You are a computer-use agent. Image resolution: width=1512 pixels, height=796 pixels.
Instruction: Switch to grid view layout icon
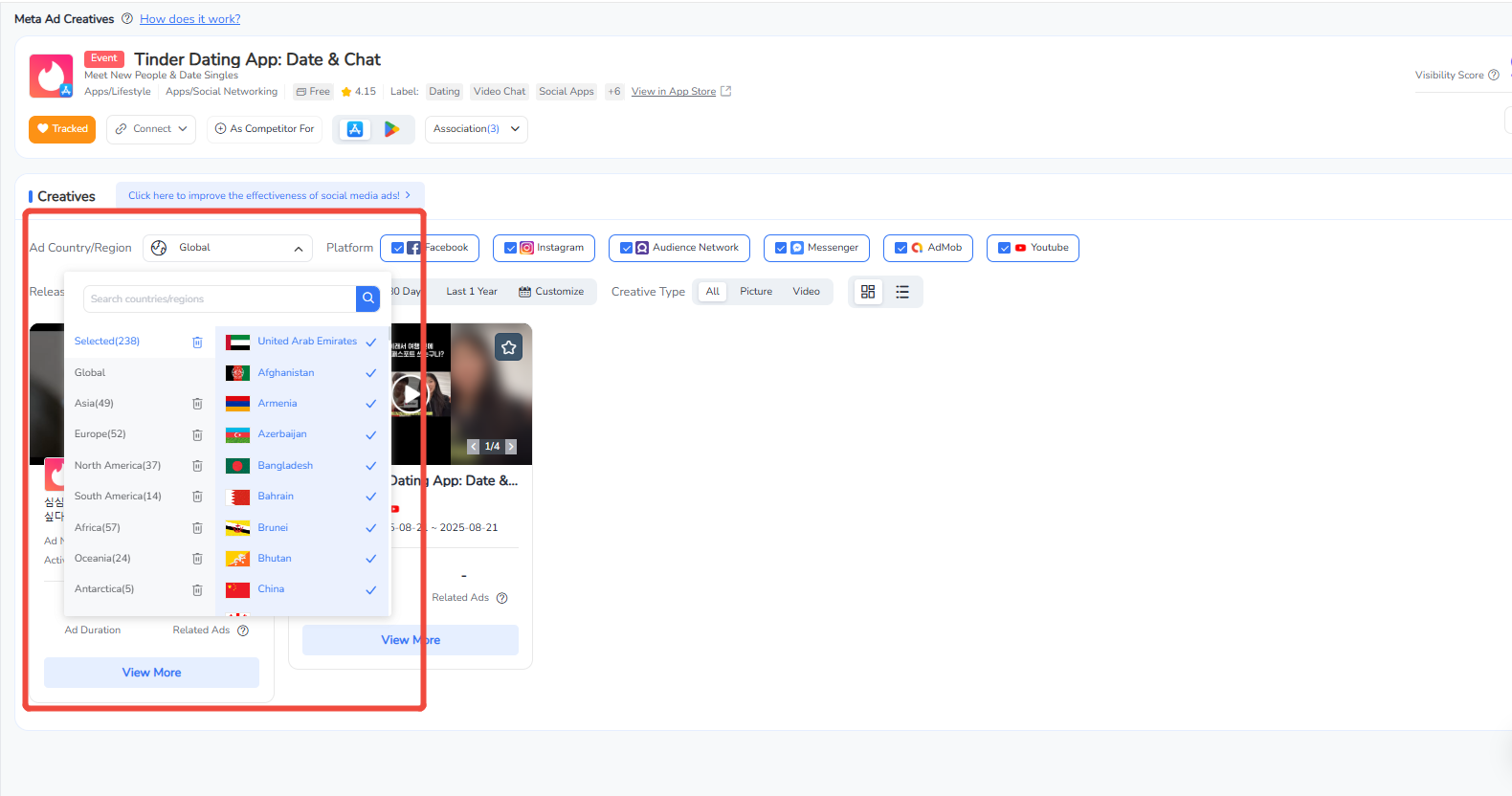868,292
